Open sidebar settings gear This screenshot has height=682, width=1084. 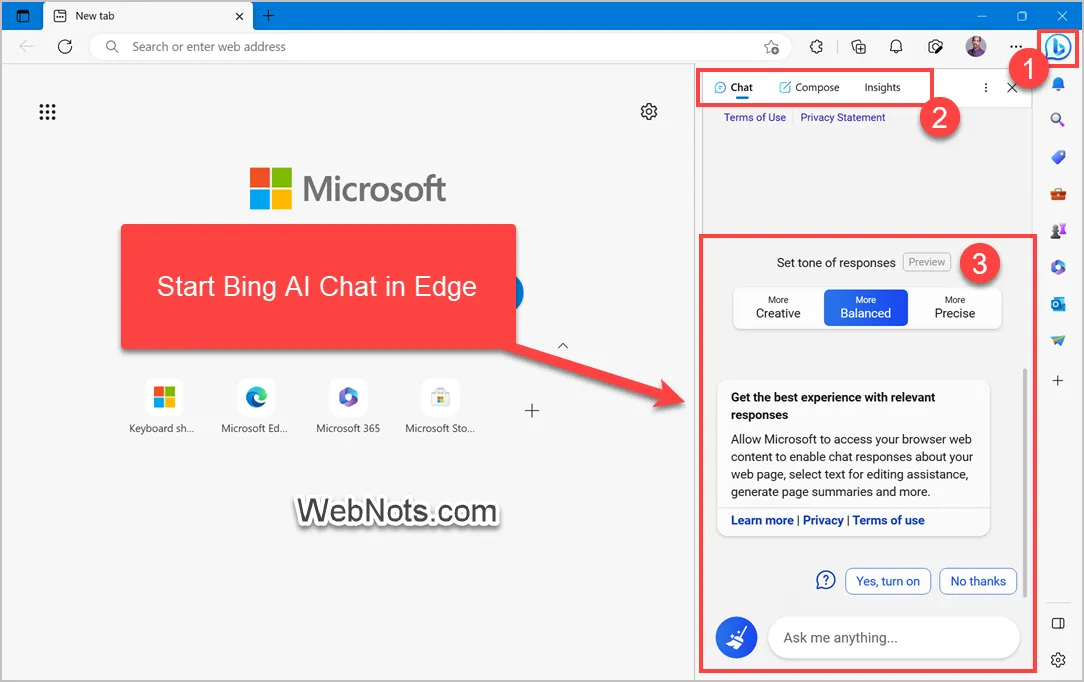[x=1058, y=660]
